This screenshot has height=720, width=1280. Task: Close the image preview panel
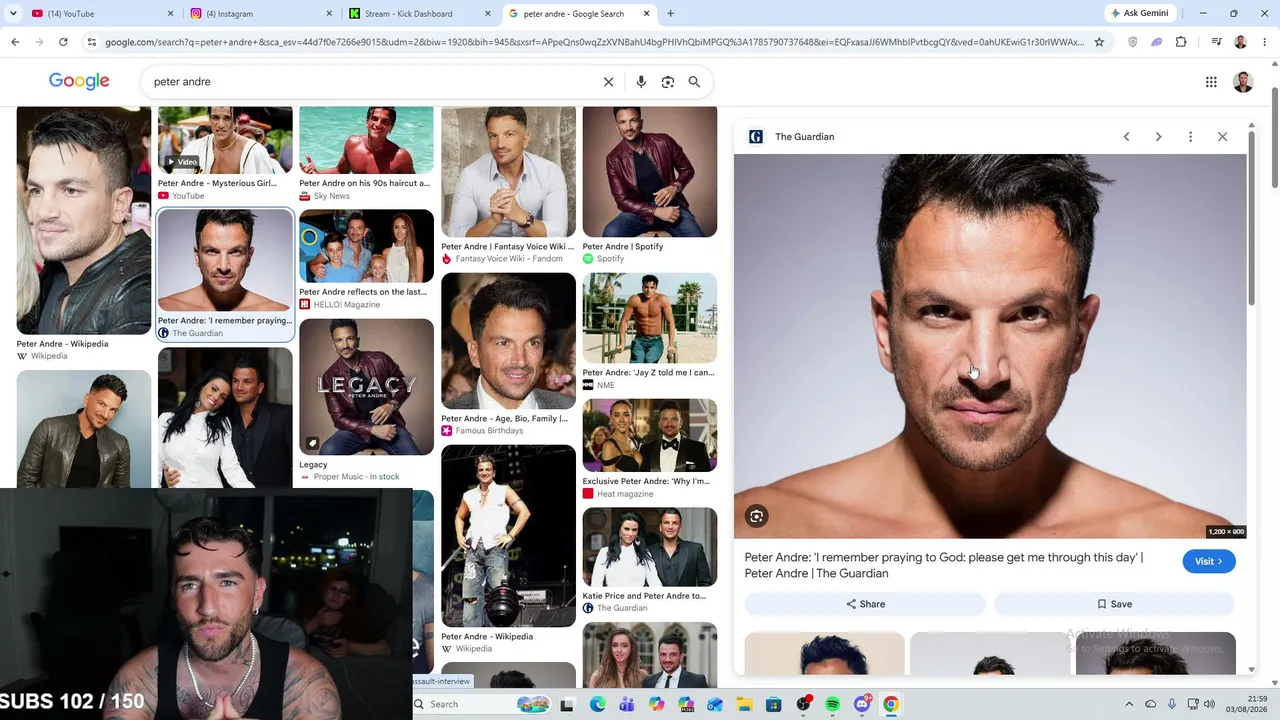click(x=1222, y=137)
